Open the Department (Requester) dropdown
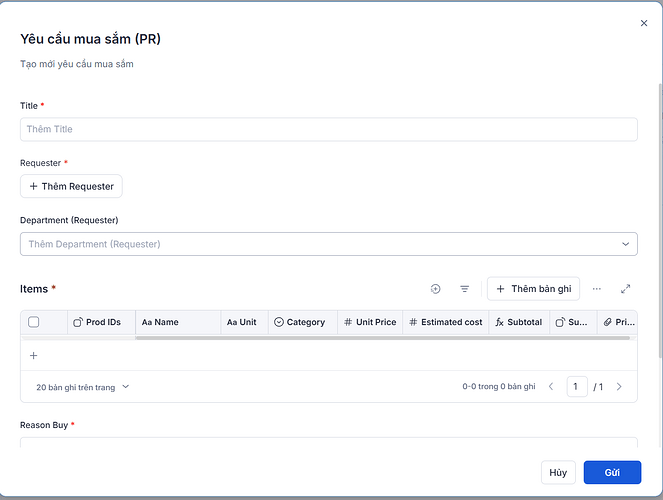 coord(329,244)
